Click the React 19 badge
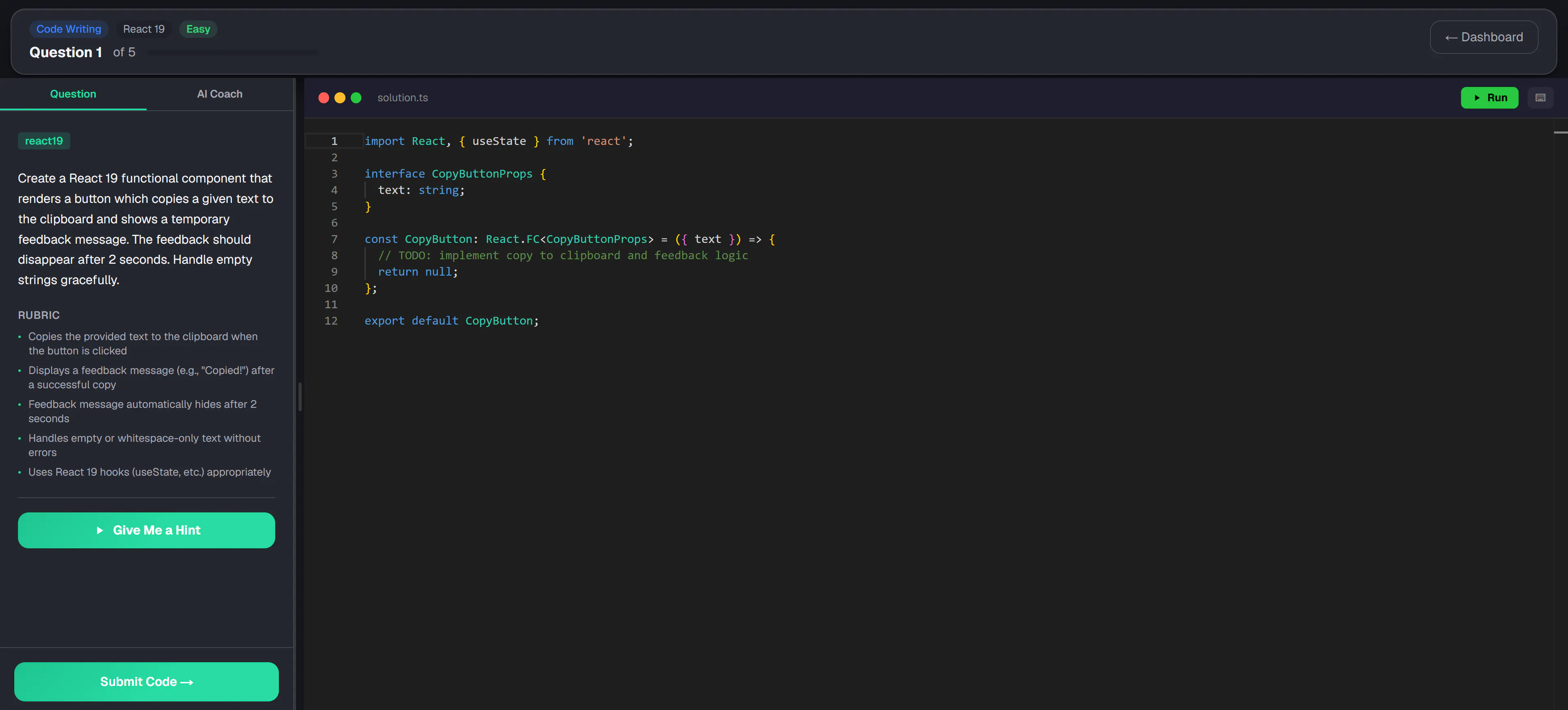 coord(144,29)
